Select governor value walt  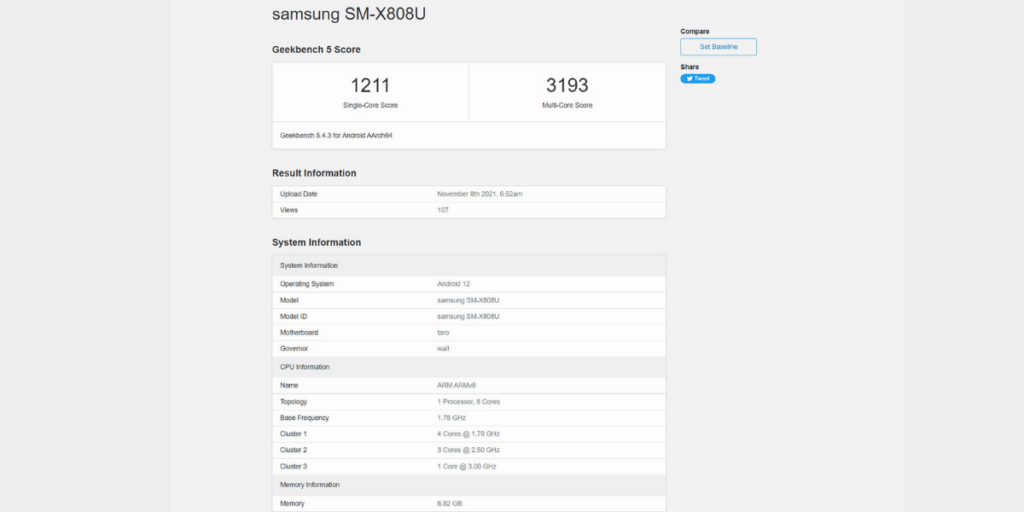443,349
